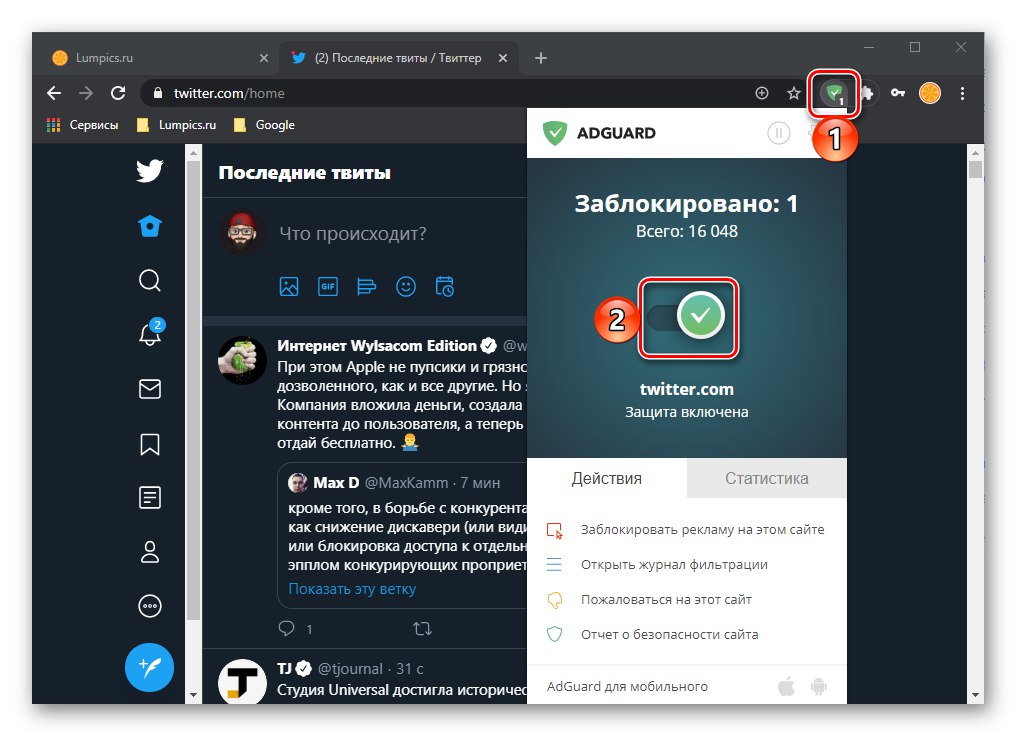Image resolution: width=1017 pixels, height=736 pixels.
Task: Click retweet icon under Wylsacom tweet
Action: pyautogui.click(x=422, y=628)
